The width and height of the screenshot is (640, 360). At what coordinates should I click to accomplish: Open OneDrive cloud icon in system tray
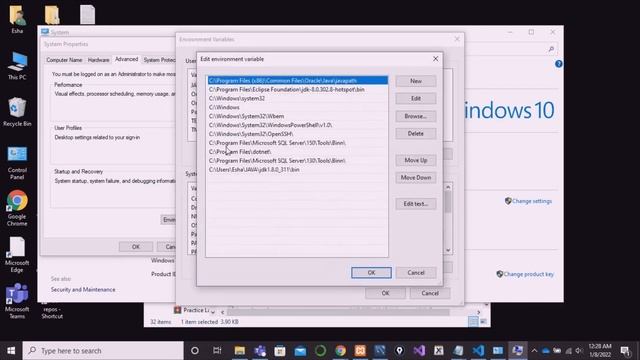(x=546, y=351)
